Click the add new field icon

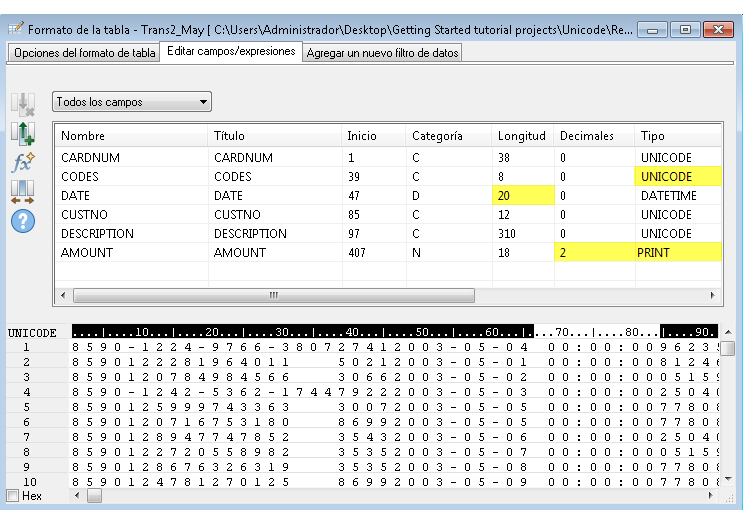click(22, 133)
